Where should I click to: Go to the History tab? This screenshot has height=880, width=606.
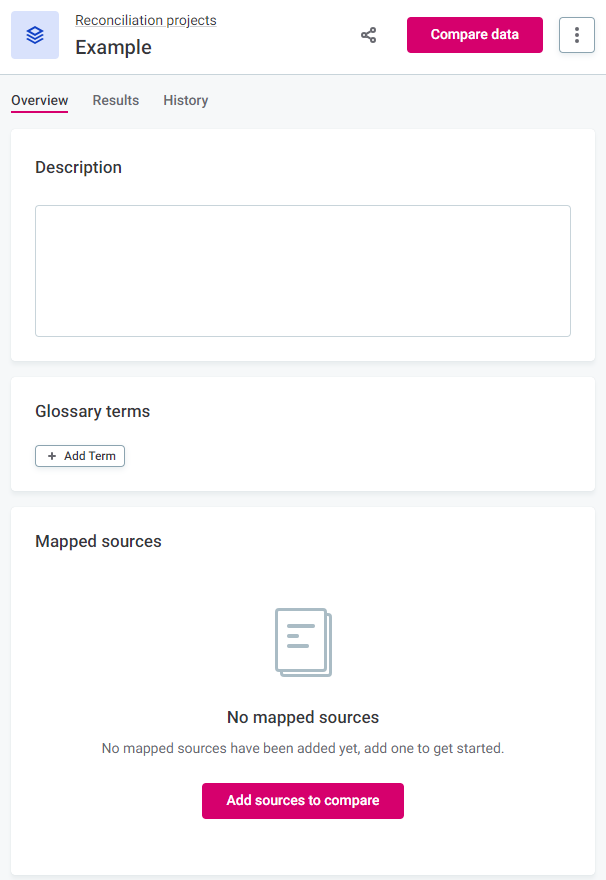click(186, 100)
